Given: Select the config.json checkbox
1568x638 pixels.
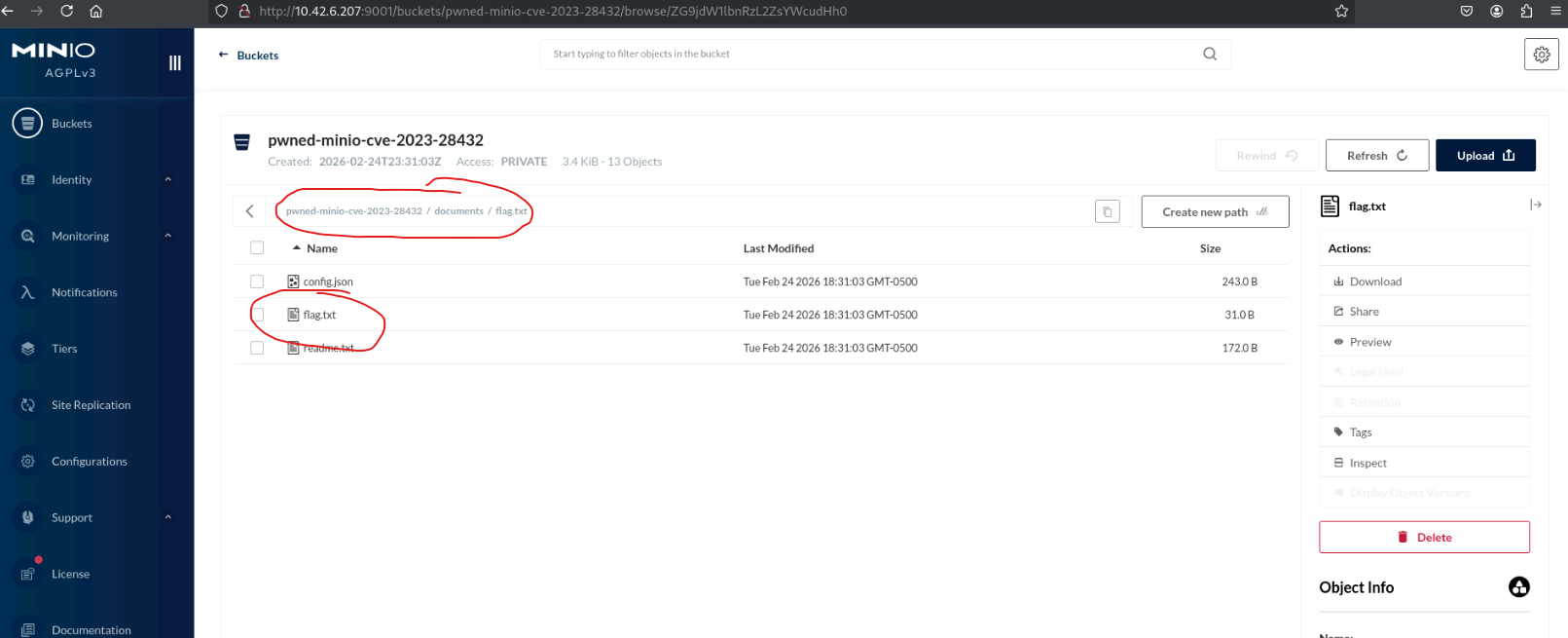Looking at the screenshot, I should click(x=257, y=281).
